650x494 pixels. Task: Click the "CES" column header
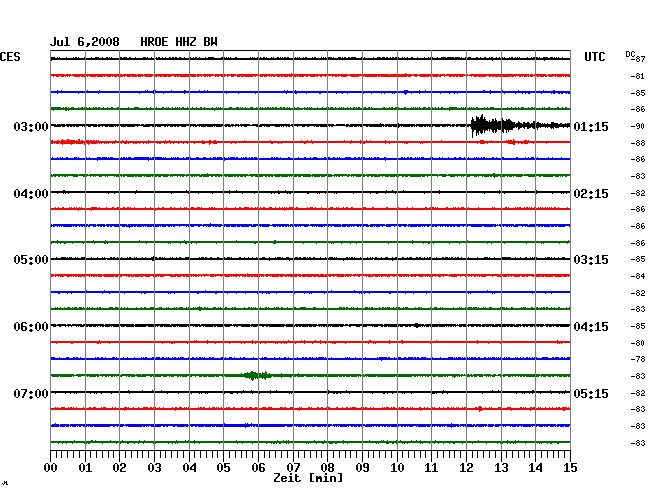tap(10, 57)
